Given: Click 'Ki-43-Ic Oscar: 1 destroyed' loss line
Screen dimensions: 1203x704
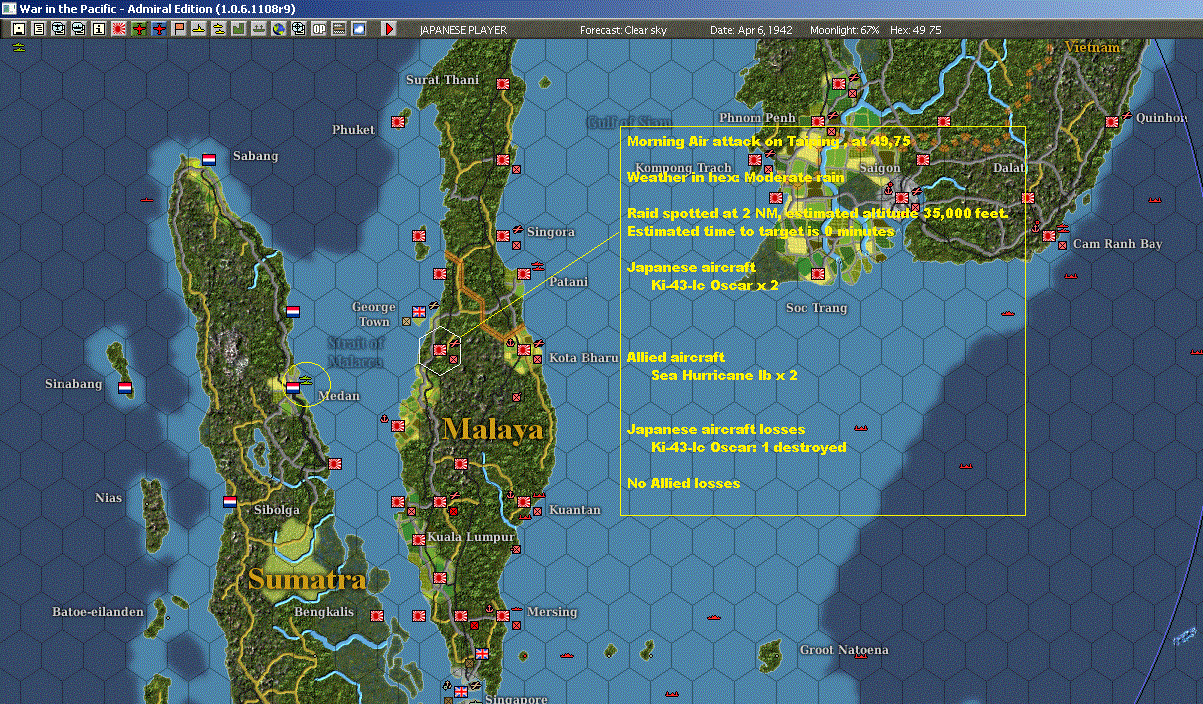Looking at the screenshot, I should 749,447.
